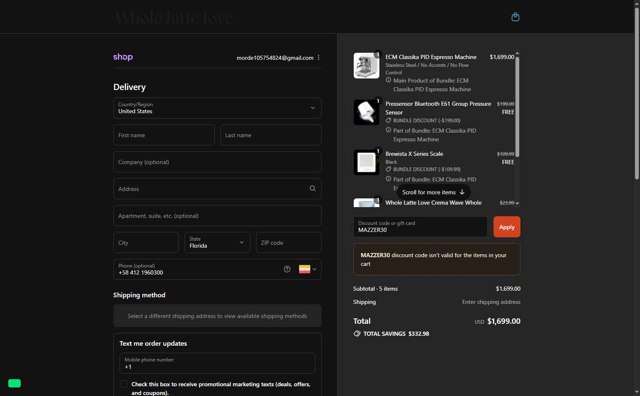Click the Apply discount button

tap(507, 227)
